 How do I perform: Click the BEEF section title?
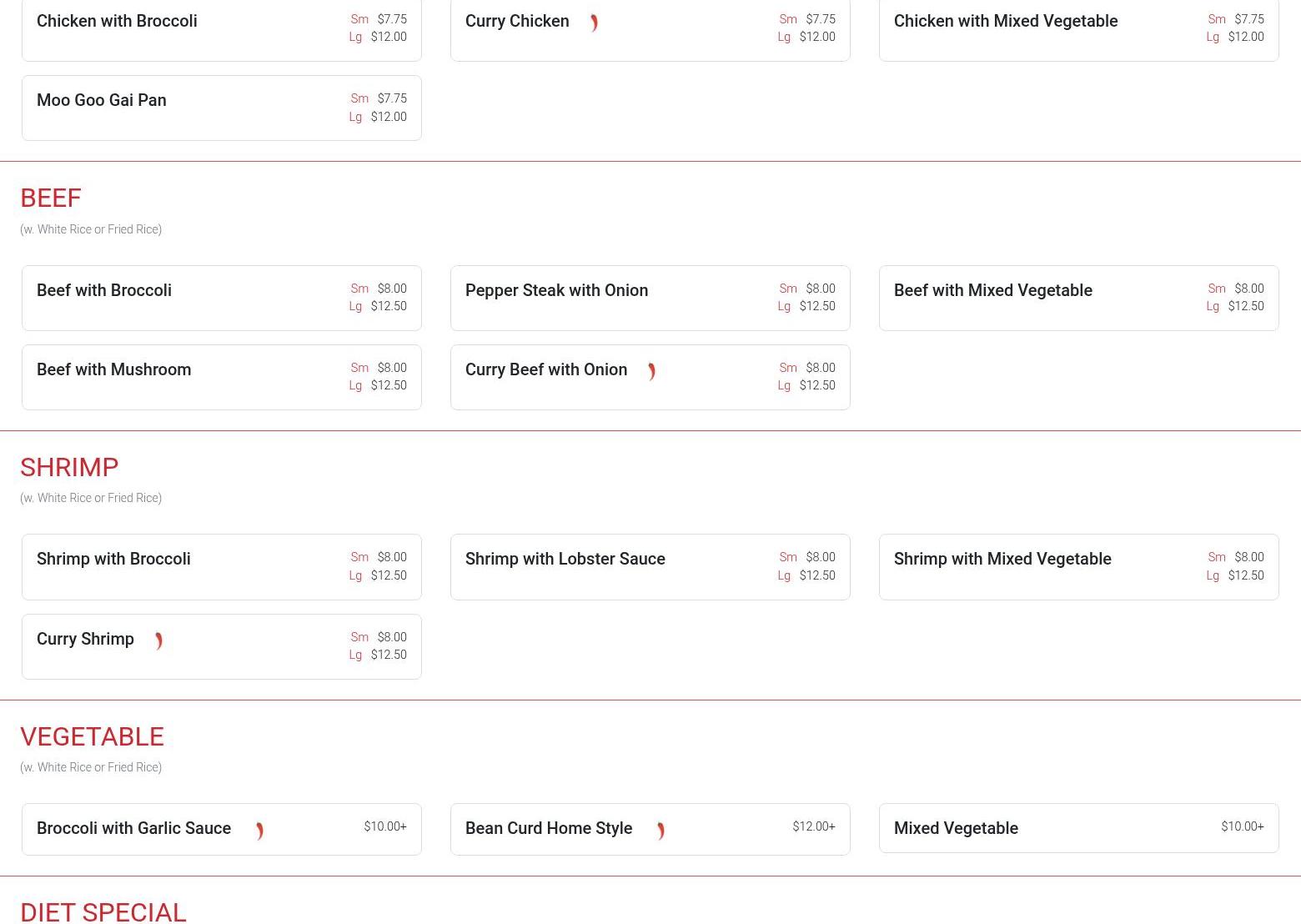pos(51,198)
